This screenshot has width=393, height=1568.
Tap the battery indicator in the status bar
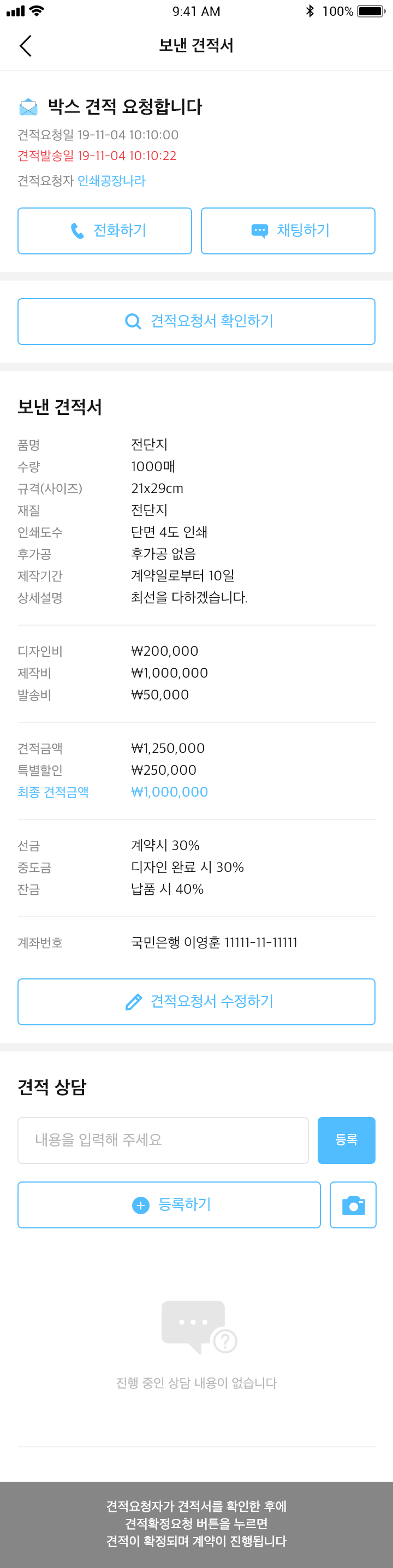(371, 11)
